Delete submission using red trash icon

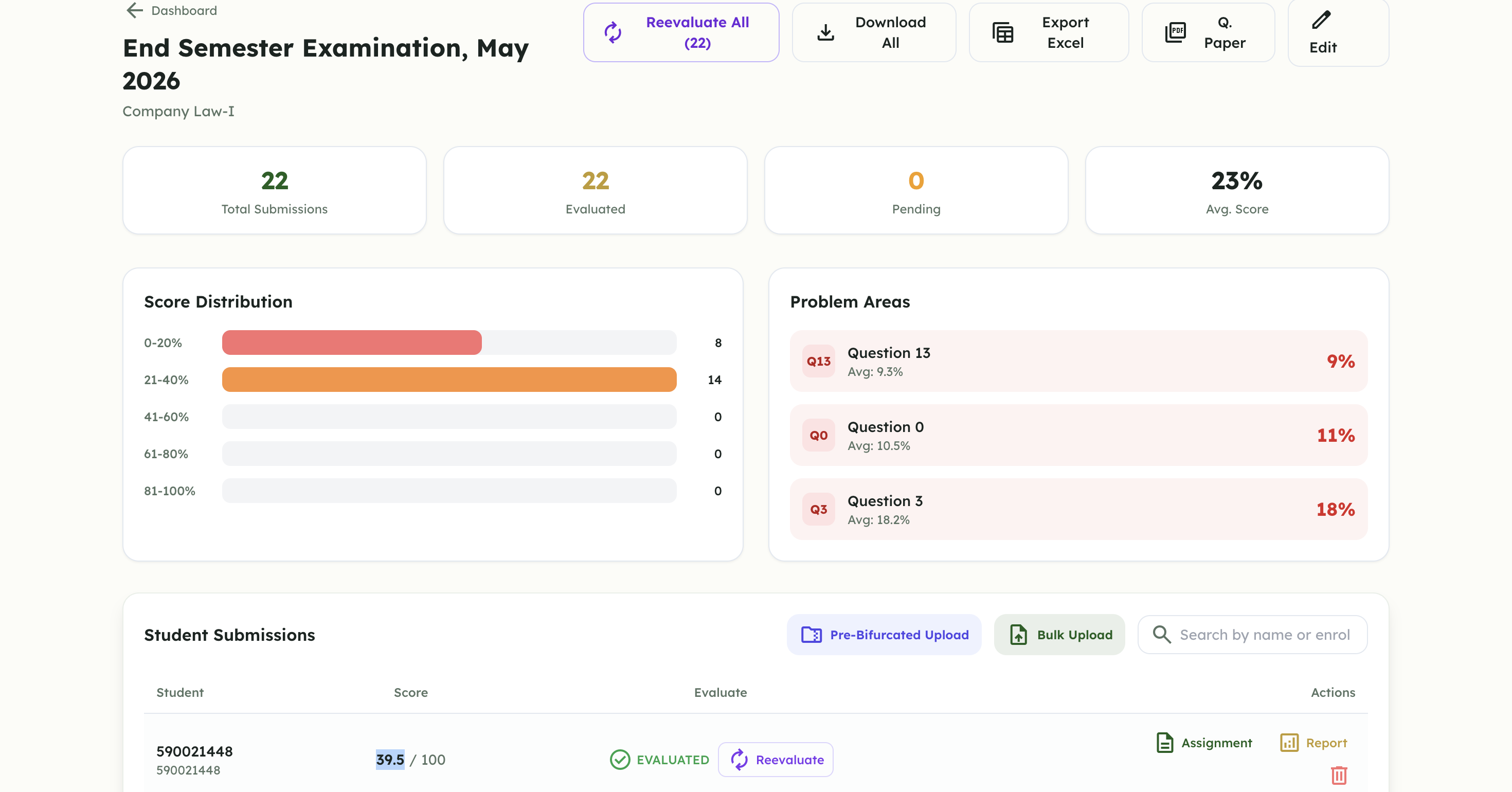(1339, 775)
